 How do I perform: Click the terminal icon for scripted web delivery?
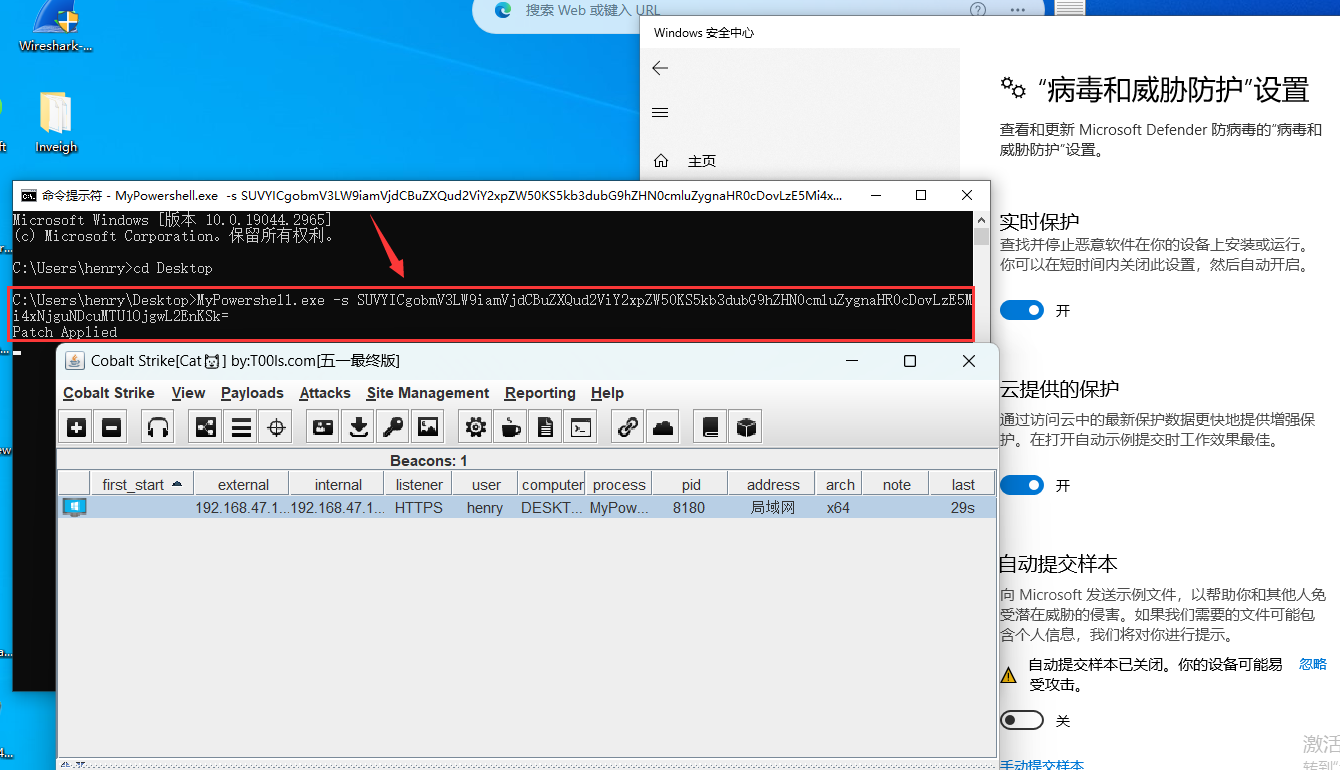[x=581, y=428]
